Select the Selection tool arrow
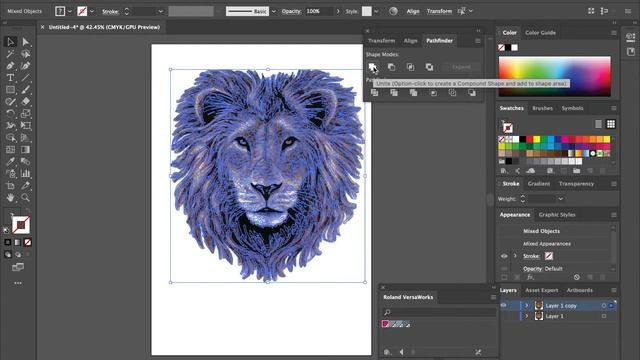Viewport: 640px width, 360px height. [x=10, y=42]
